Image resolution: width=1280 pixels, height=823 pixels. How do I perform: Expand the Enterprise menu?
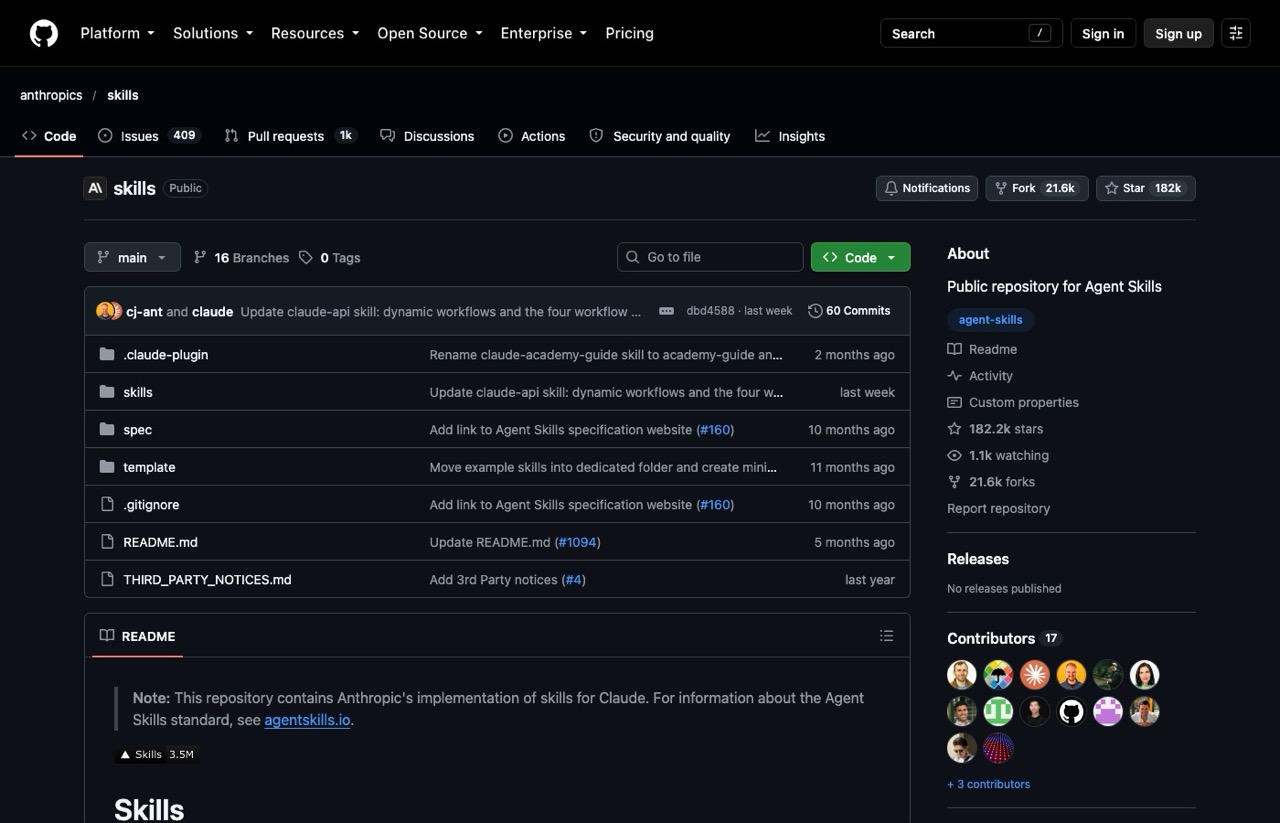(x=544, y=33)
